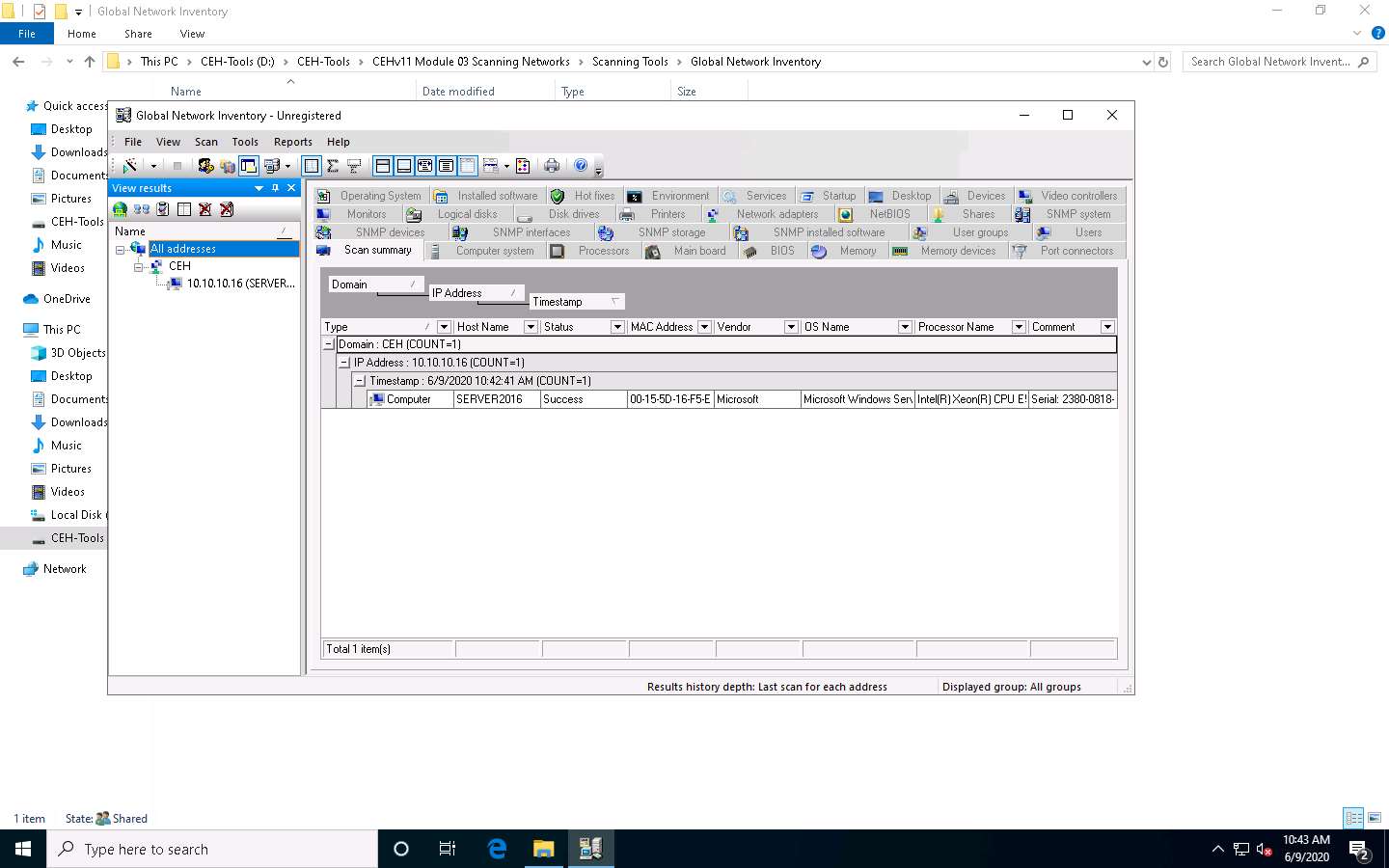The height and width of the screenshot is (868, 1389).
Task: Open Help question mark icon
Action: [x=581, y=166]
